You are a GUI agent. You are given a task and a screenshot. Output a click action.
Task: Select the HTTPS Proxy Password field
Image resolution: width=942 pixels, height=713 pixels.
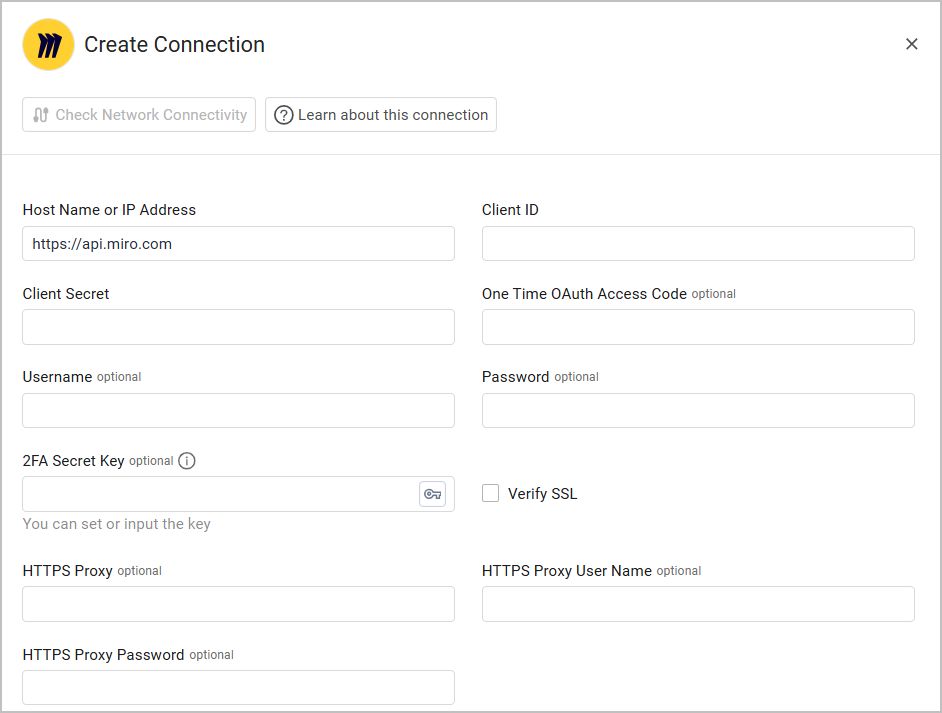click(x=238, y=687)
